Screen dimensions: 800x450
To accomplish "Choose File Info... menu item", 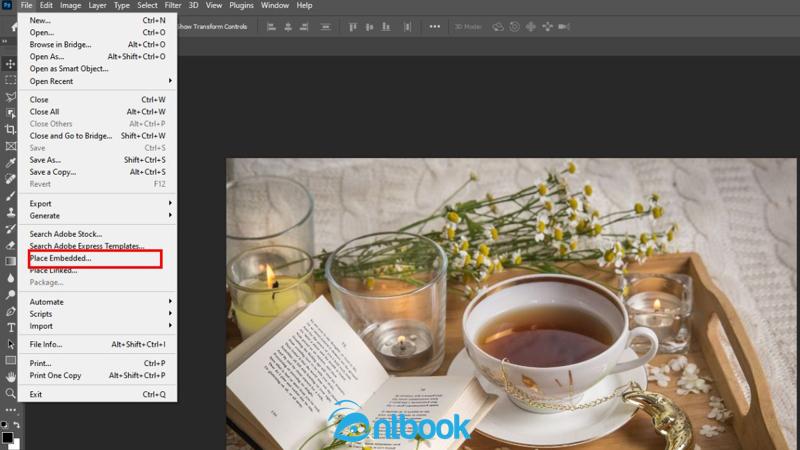I will [97, 344].
